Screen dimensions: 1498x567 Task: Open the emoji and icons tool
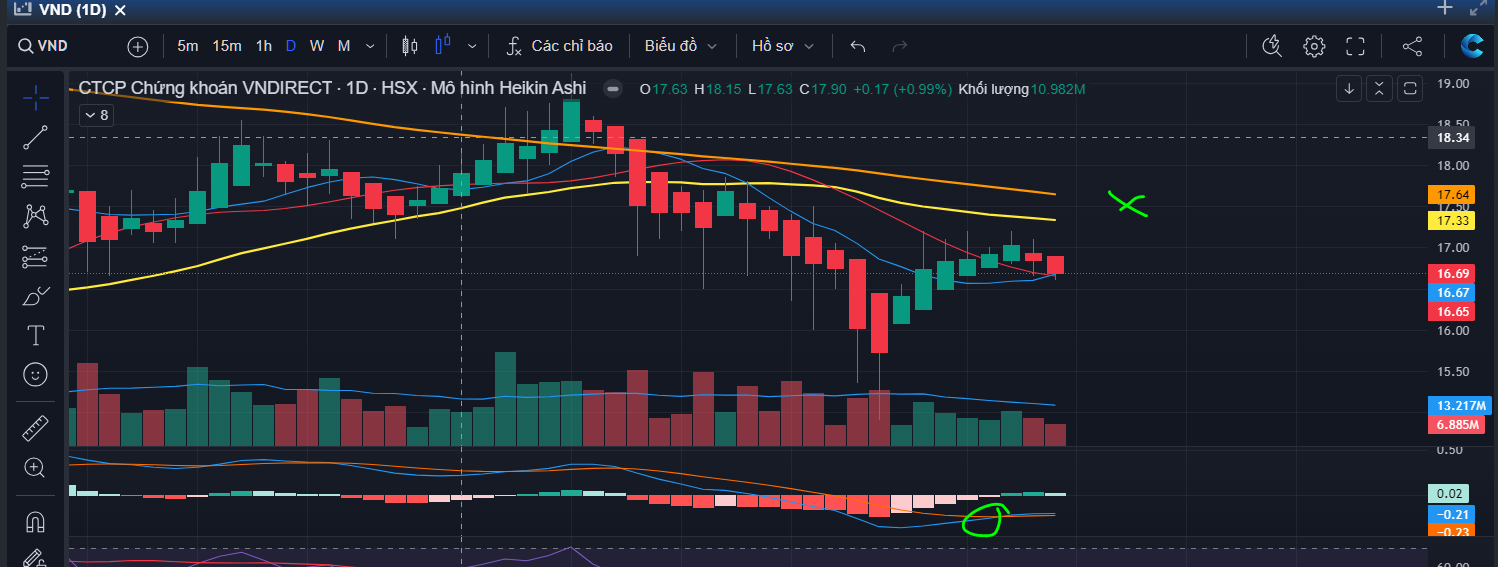[36, 375]
